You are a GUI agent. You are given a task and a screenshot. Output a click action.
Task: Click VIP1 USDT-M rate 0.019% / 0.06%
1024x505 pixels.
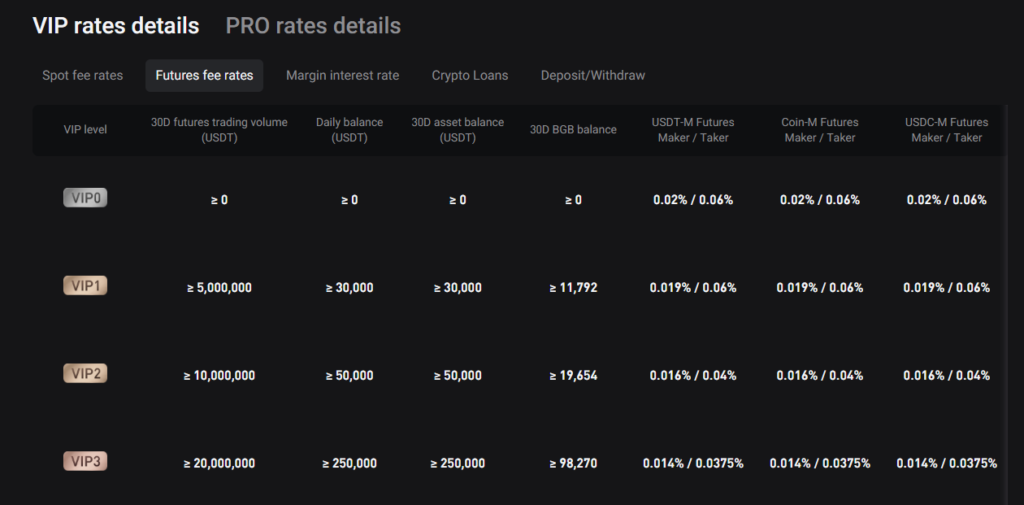tap(693, 287)
